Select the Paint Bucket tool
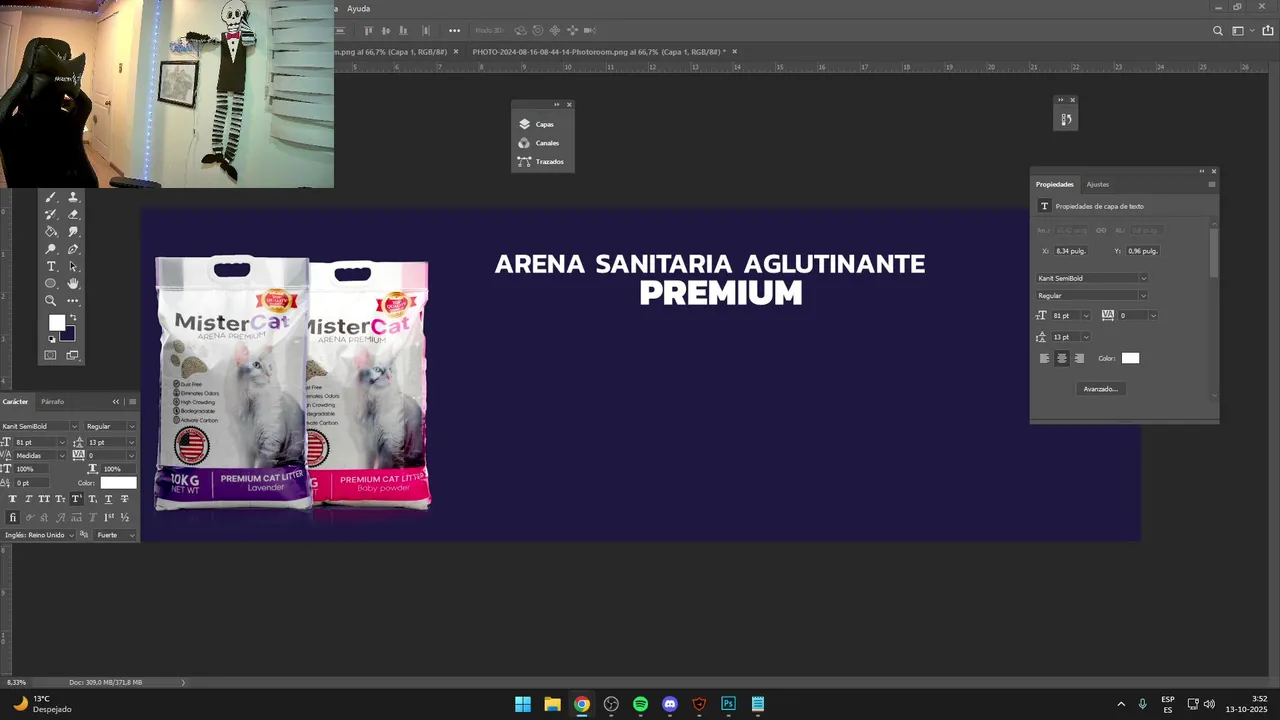 [50, 231]
